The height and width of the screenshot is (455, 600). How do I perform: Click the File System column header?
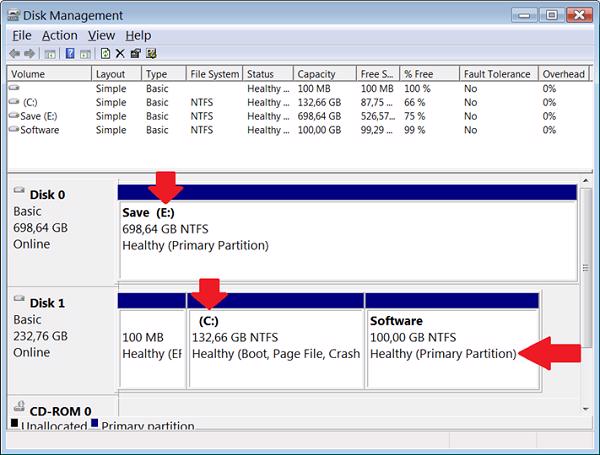coord(214,74)
